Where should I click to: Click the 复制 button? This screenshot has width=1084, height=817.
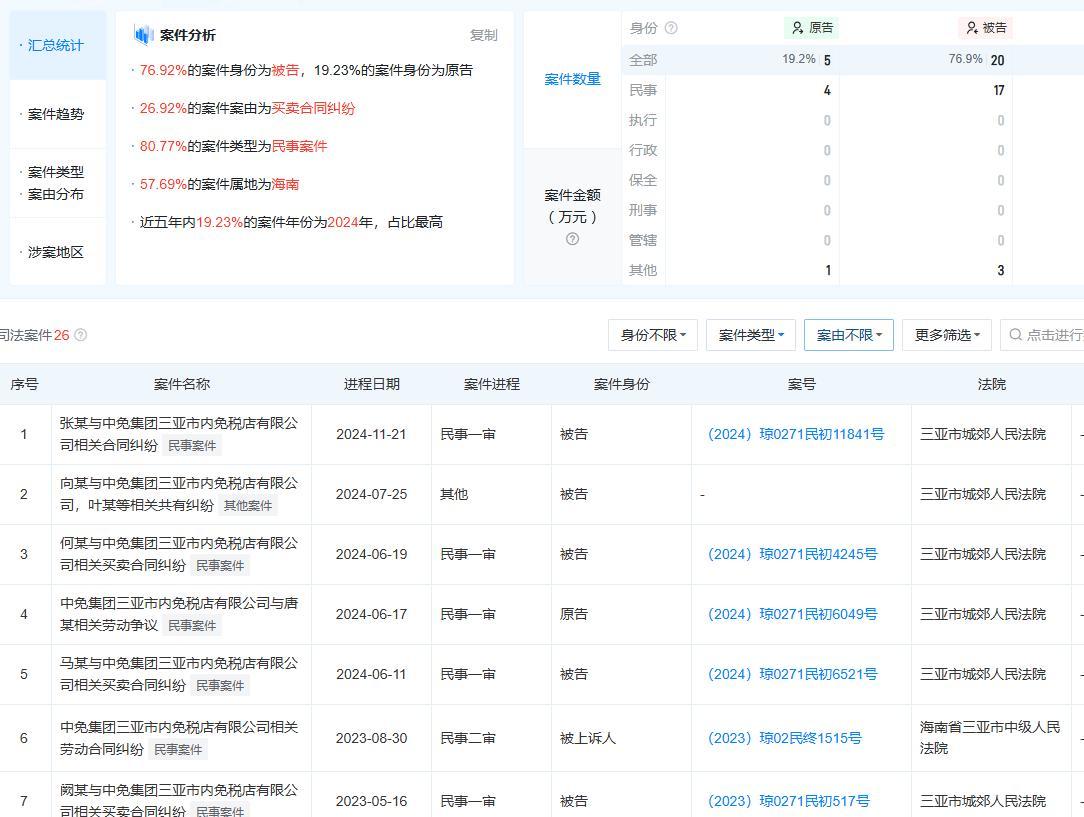pos(483,35)
